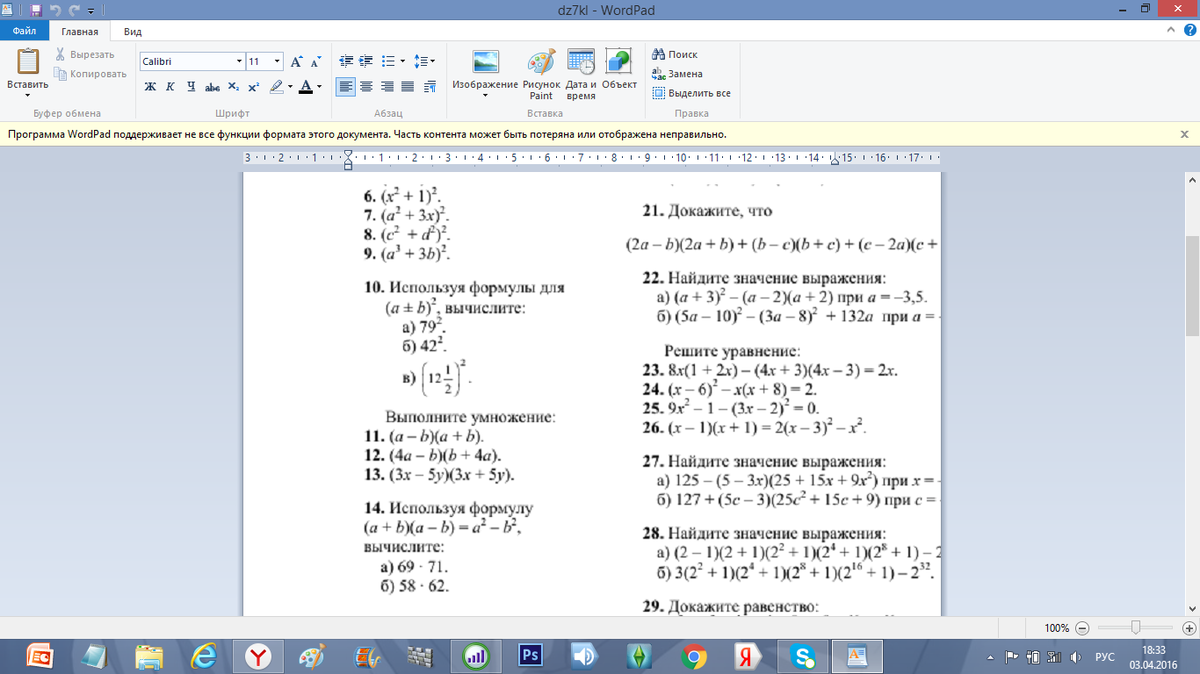1200x674 pixels.
Task: Increase font size with grow icon
Action: click(x=296, y=61)
